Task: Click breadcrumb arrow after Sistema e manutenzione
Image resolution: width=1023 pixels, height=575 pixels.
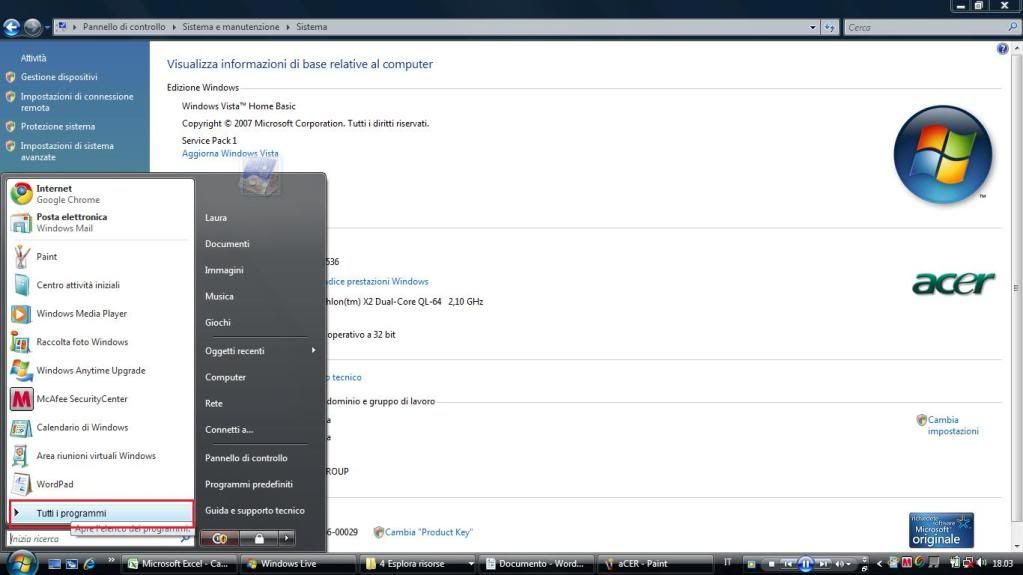Action: (x=288, y=27)
